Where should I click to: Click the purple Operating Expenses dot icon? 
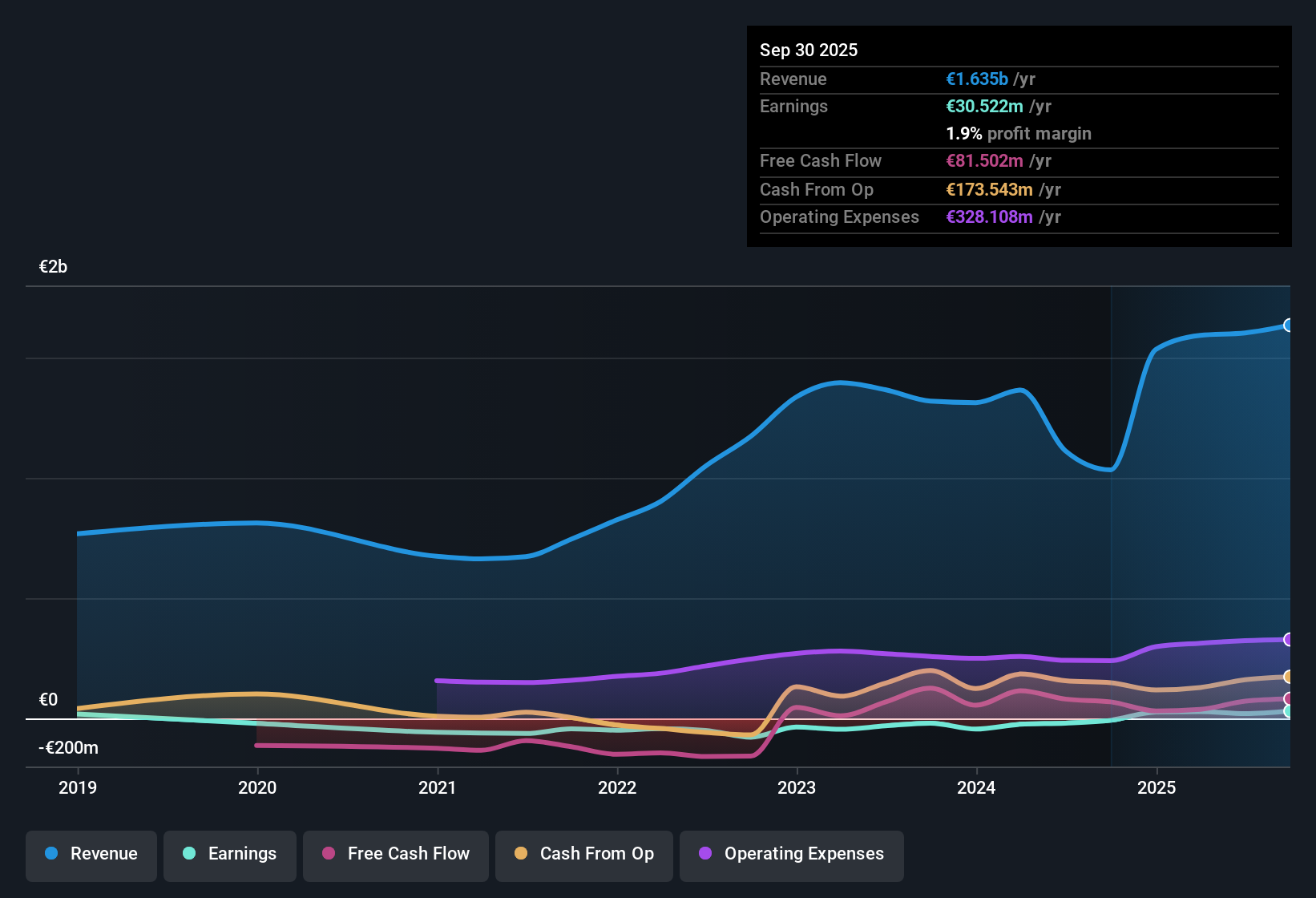pos(705,855)
